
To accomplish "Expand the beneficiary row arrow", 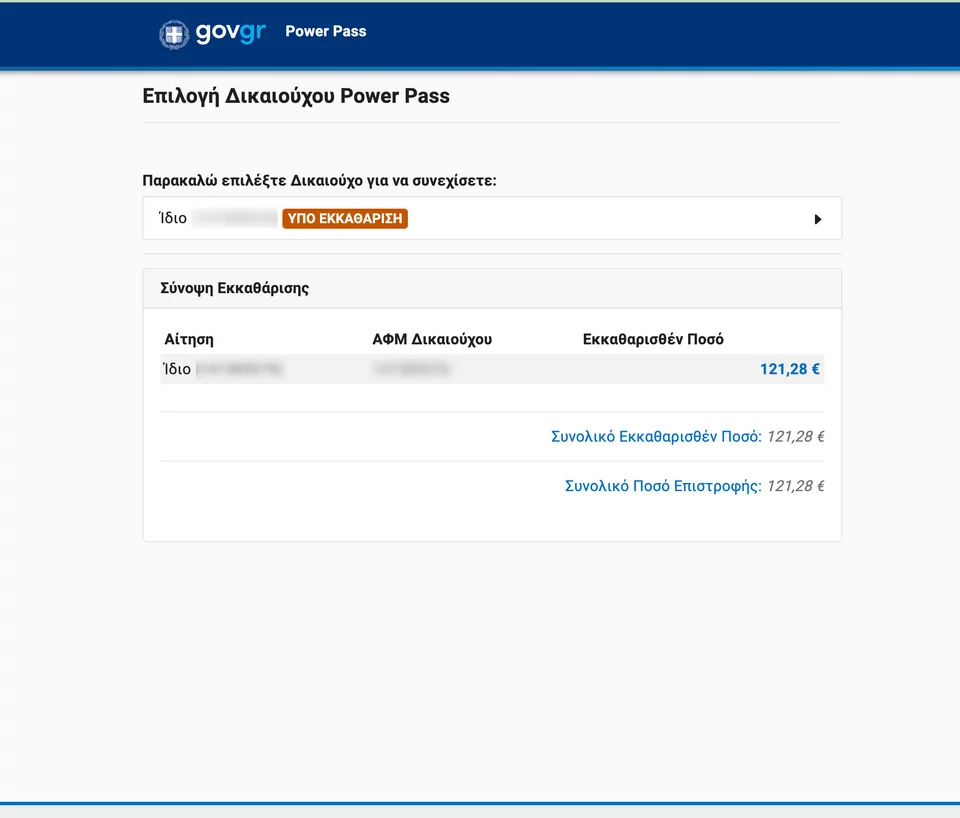I will pyautogui.click(x=817, y=219).
